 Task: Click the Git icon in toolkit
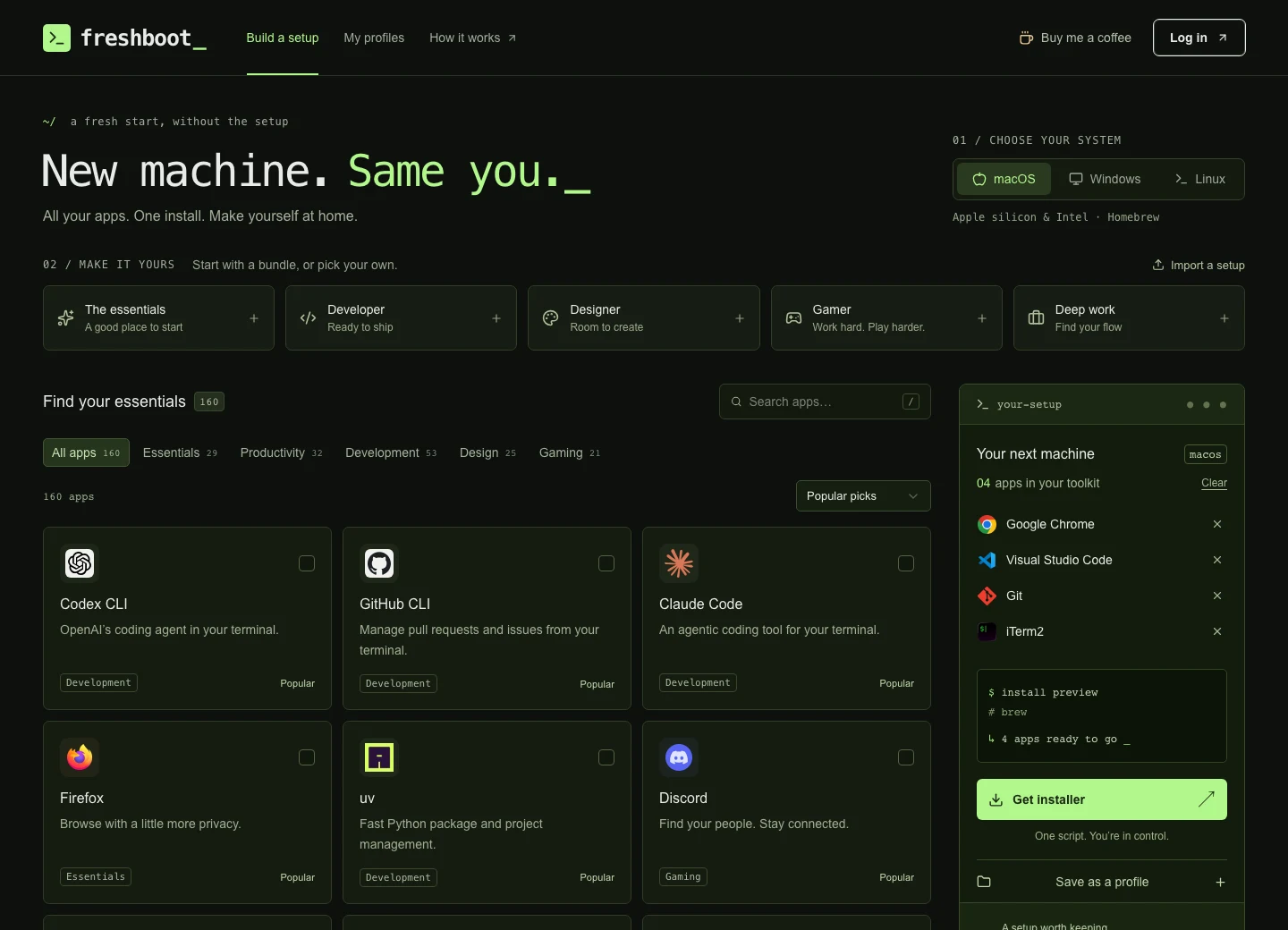[x=987, y=596]
